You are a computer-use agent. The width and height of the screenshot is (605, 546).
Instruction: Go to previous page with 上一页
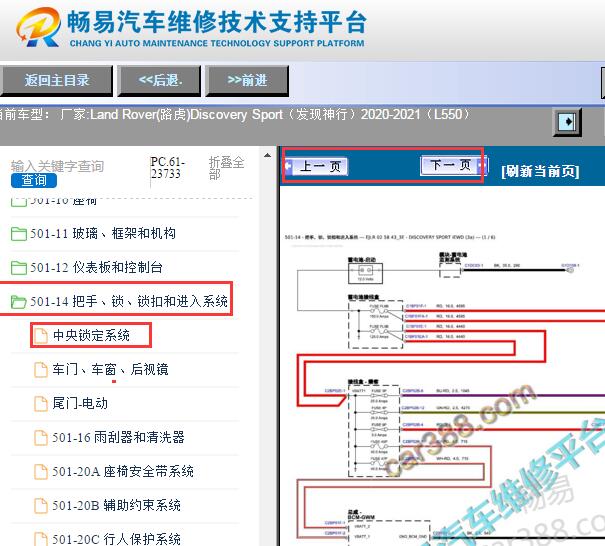[x=316, y=166]
